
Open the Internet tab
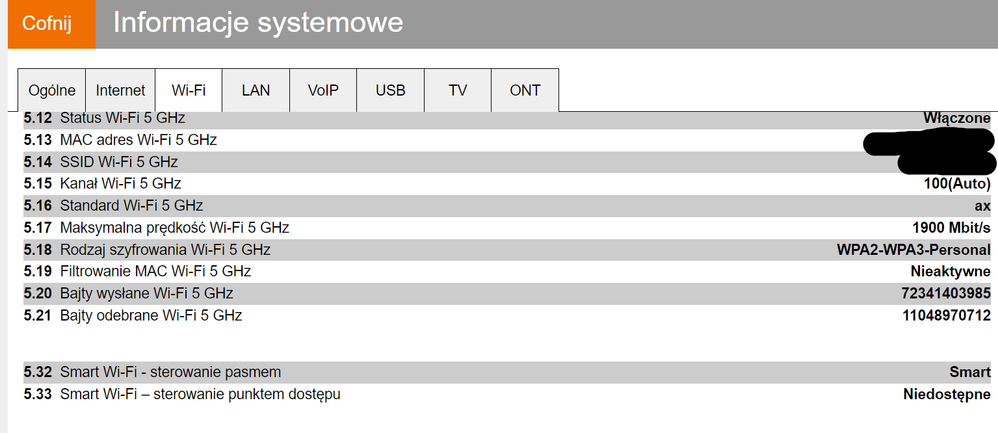click(120, 90)
